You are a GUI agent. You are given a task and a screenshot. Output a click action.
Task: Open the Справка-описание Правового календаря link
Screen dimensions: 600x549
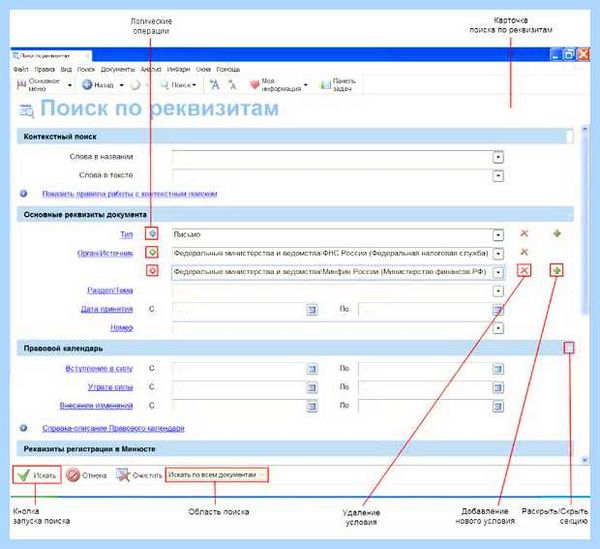click(113, 428)
